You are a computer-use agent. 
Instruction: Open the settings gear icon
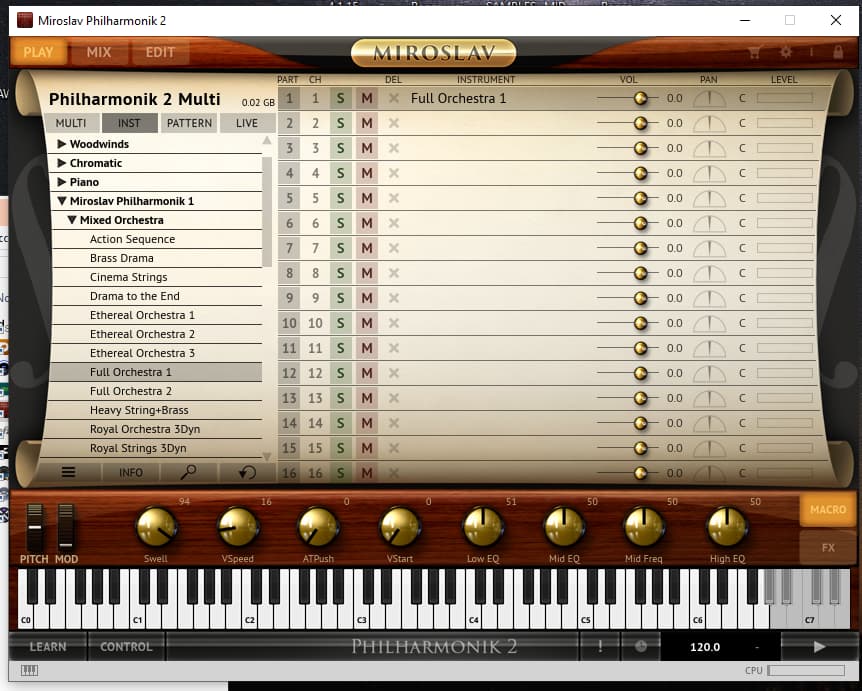pyautogui.click(x=786, y=52)
